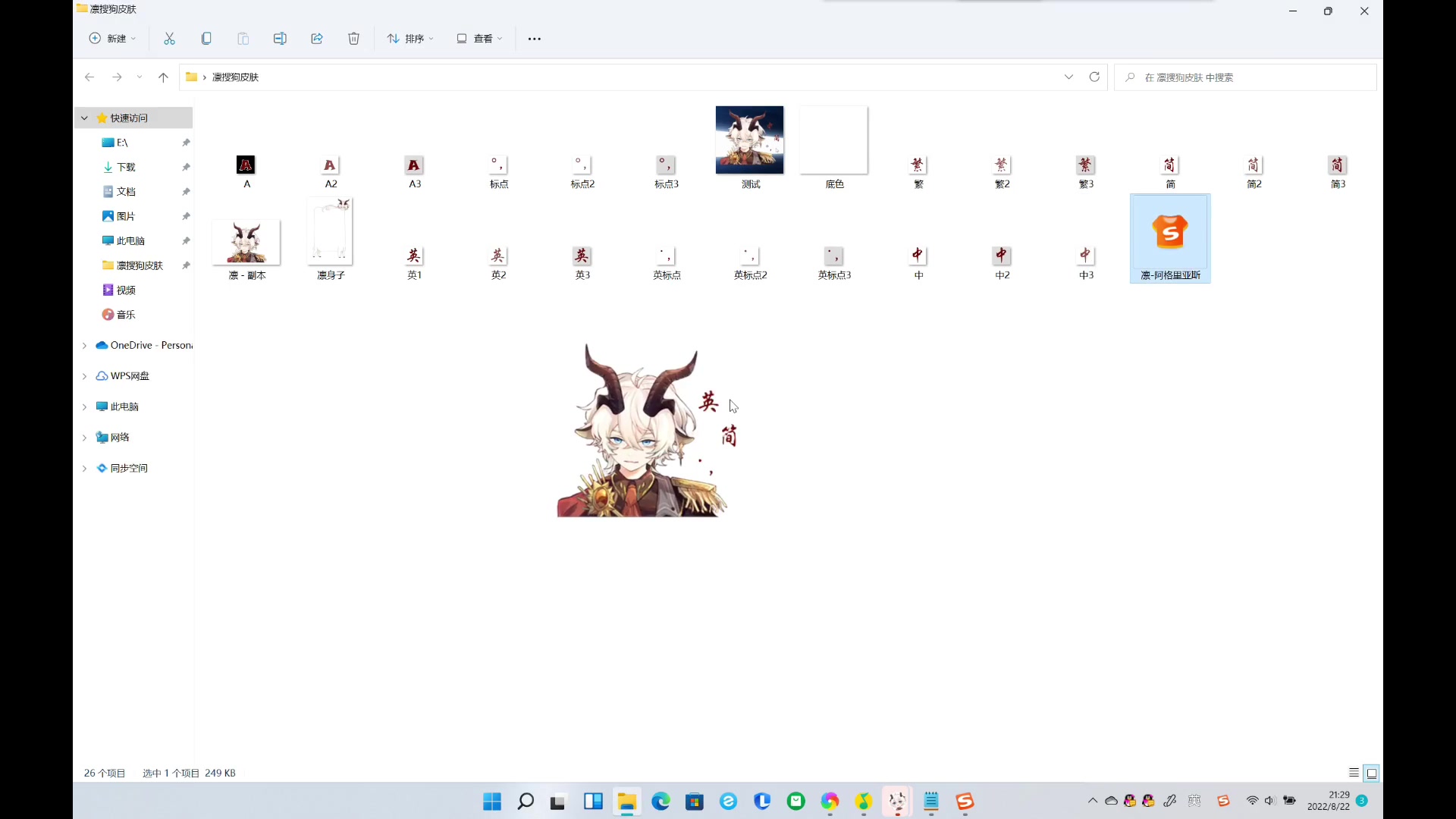This screenshot has width=1456, height=819.
Task: Refresh the current folder view
Action: (1094, 77)
